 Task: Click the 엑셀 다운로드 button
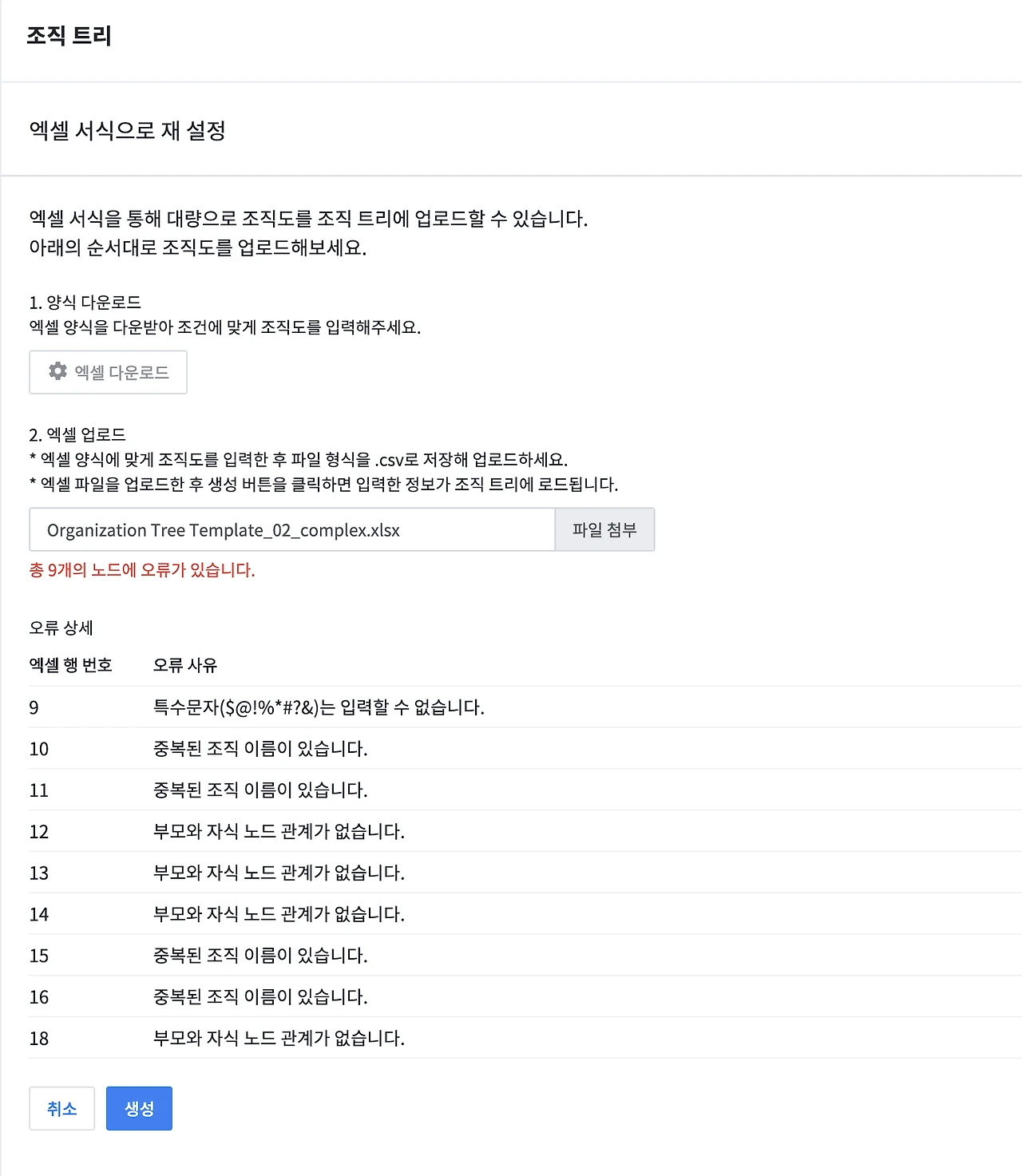click(x=108, y=372)
